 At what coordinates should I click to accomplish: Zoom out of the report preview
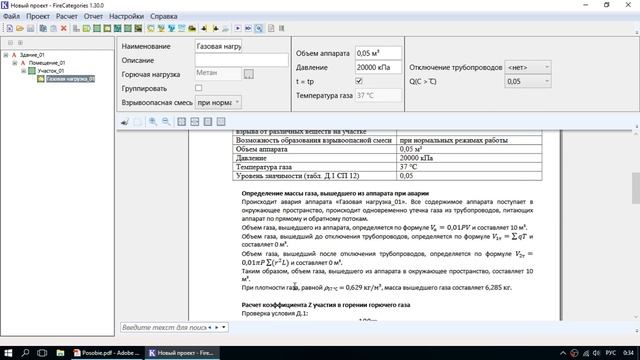click(x=166, y=122)
